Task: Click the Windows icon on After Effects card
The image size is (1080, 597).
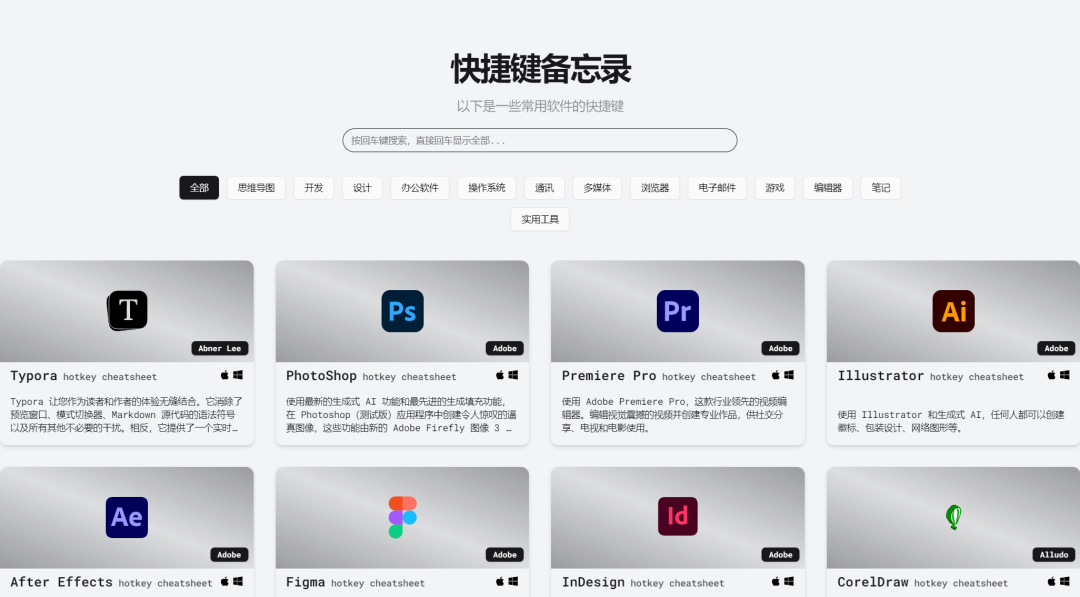Action: pyautogui.click(x=238, y=582)
